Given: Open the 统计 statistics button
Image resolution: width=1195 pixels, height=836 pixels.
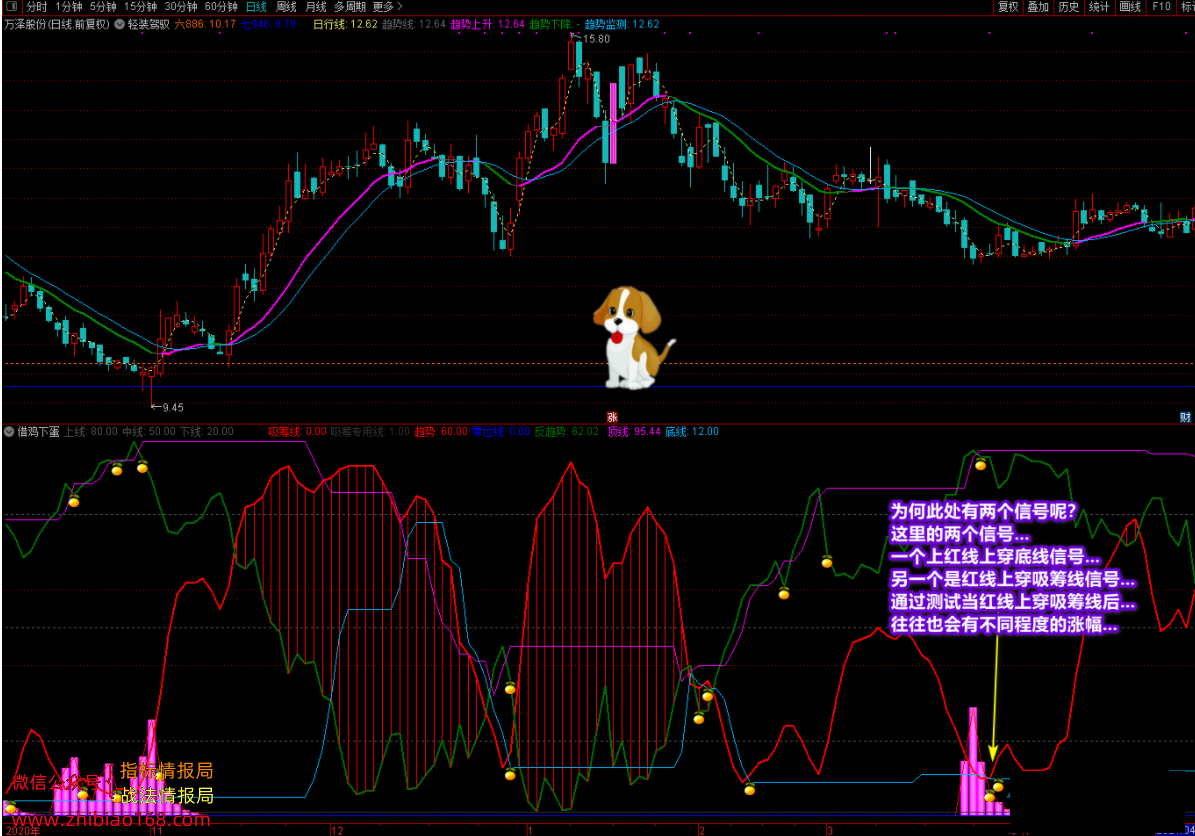Looking at the screenshot, I should point(1099,7).
